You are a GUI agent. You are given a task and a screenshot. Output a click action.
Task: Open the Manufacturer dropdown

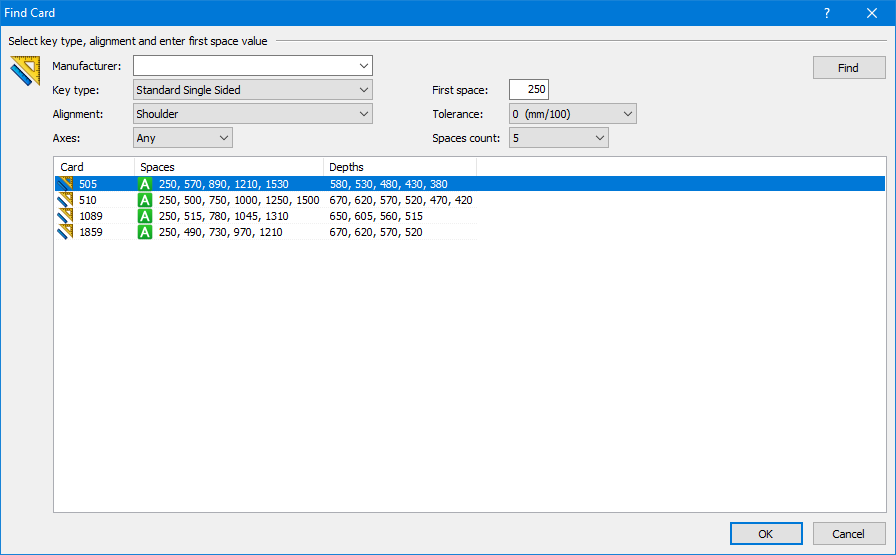[363, 66]
